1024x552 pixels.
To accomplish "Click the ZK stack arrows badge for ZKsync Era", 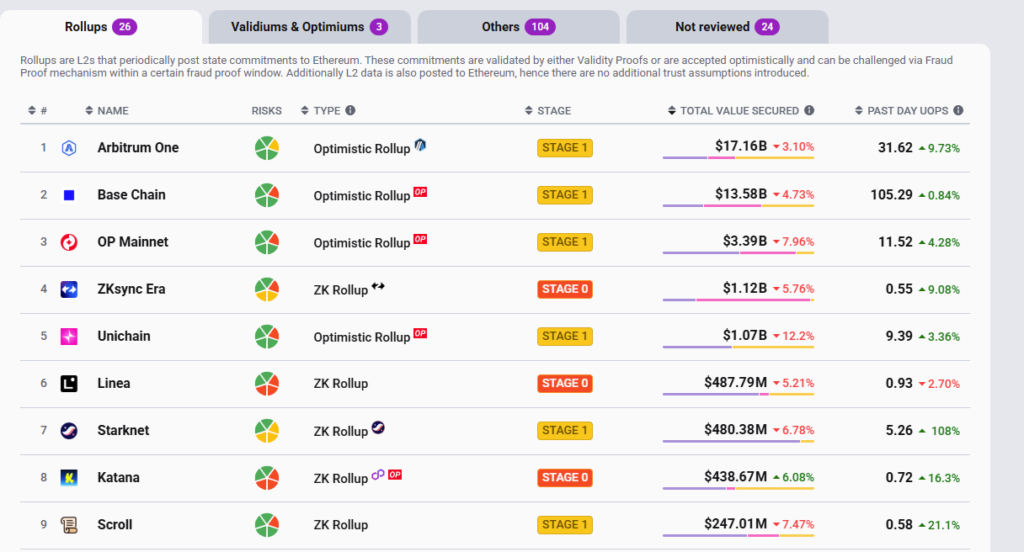I will pos(378,286).
